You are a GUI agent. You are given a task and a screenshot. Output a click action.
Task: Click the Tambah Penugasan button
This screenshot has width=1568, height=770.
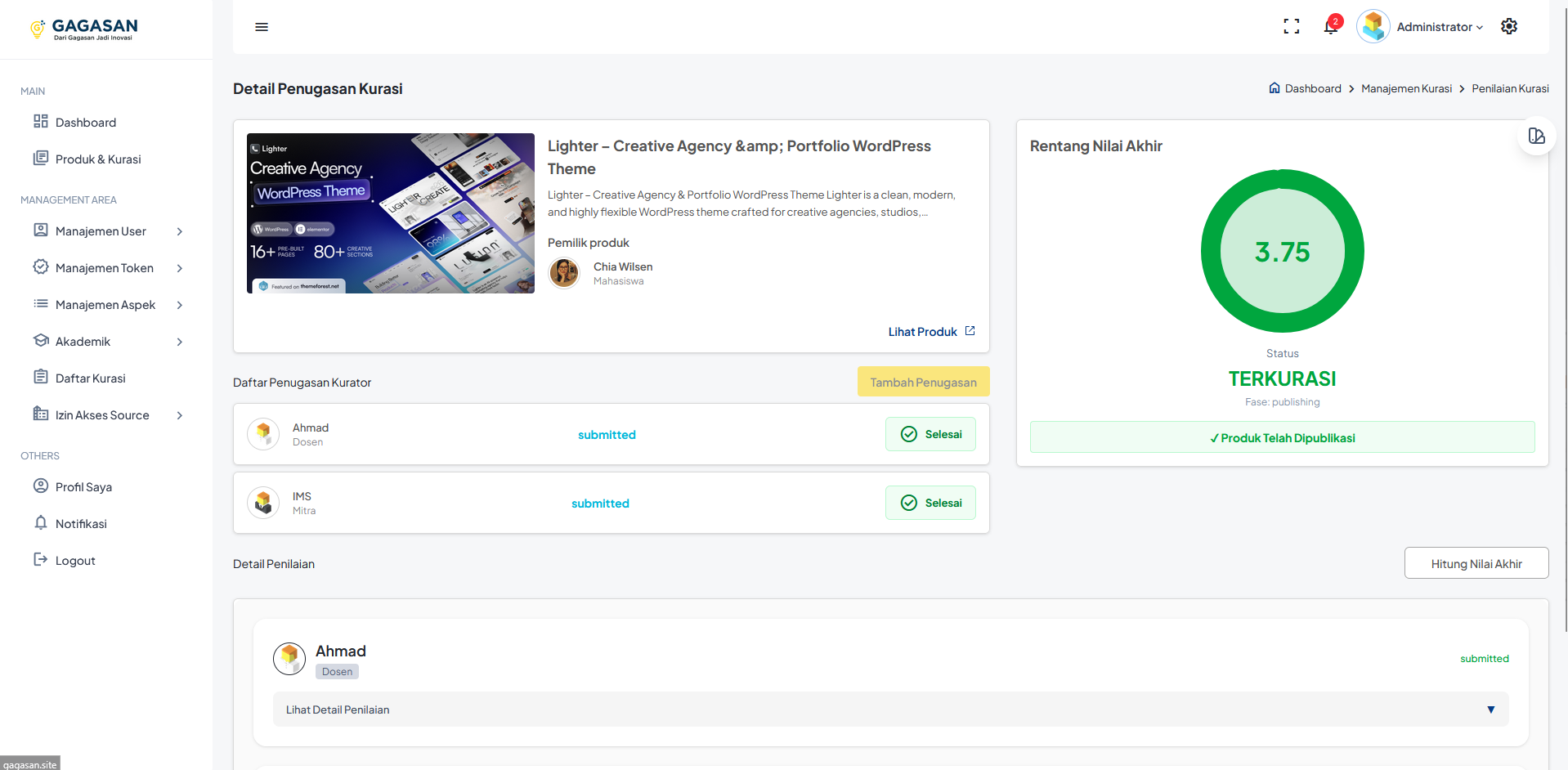(x=923, y=382)
